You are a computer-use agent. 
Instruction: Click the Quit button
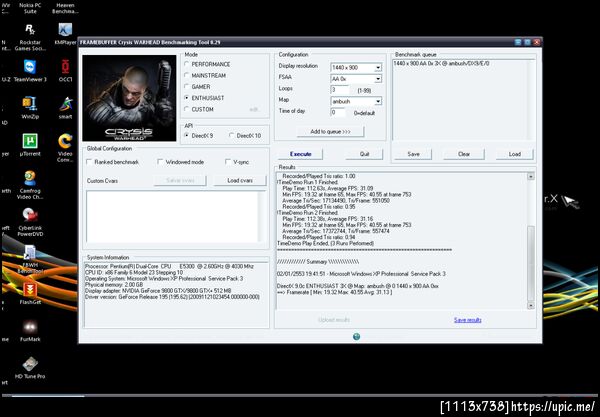(x=364, y=154)
